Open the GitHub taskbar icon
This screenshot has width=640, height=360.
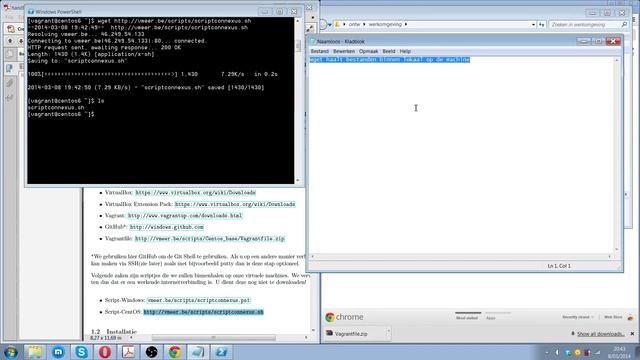[x=151, y=352]
